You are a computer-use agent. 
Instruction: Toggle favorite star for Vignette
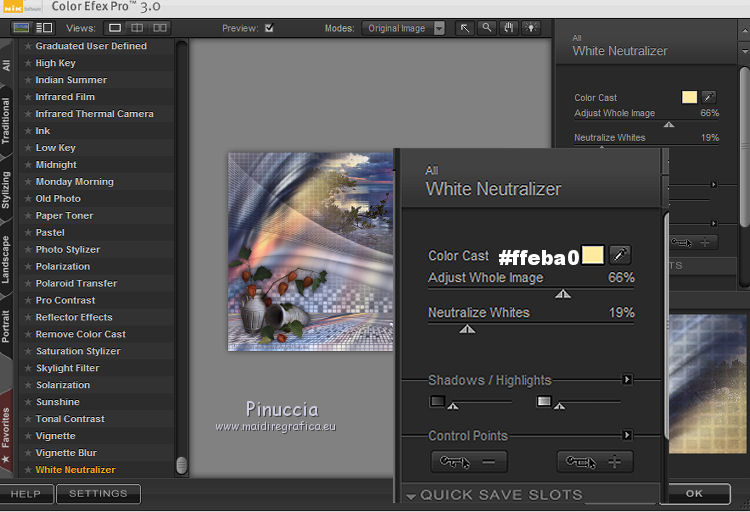[x=28, y=436]
